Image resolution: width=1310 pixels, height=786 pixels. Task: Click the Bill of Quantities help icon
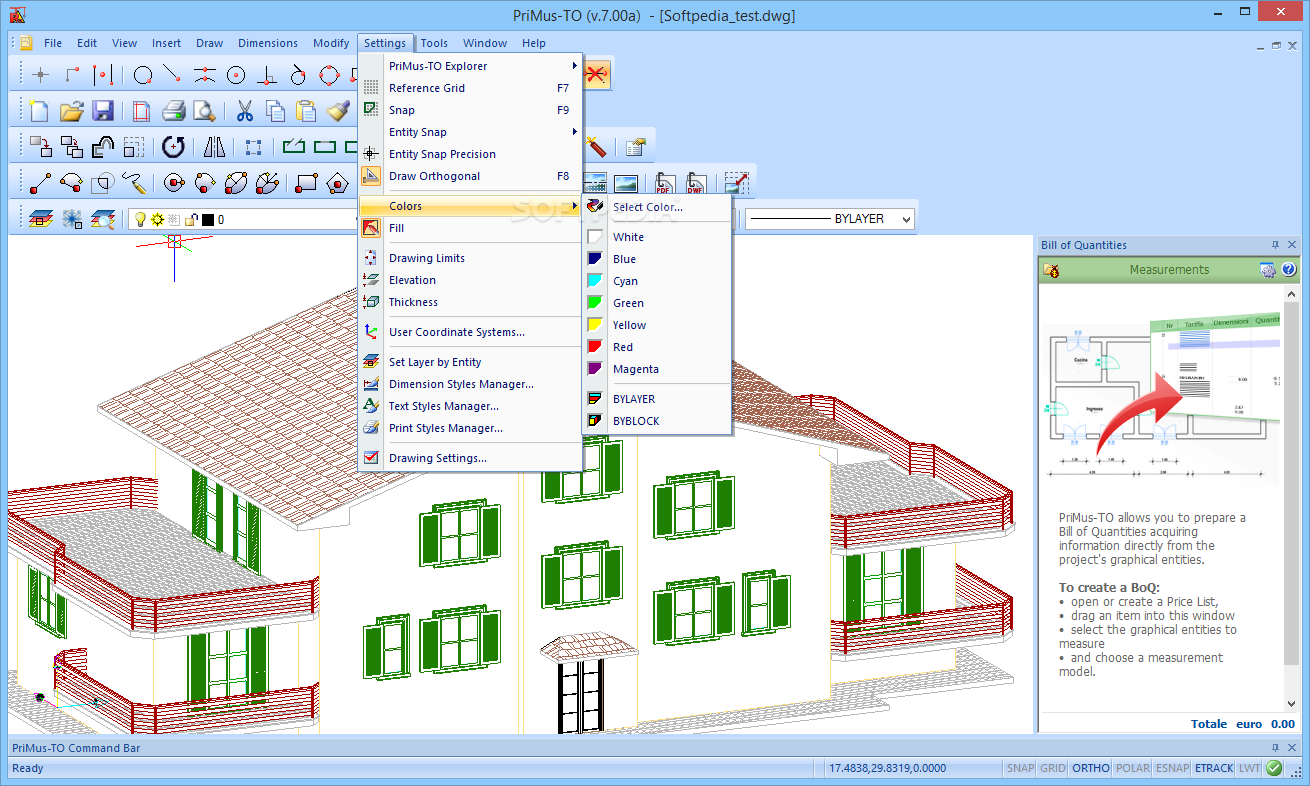click(1289, 270)
